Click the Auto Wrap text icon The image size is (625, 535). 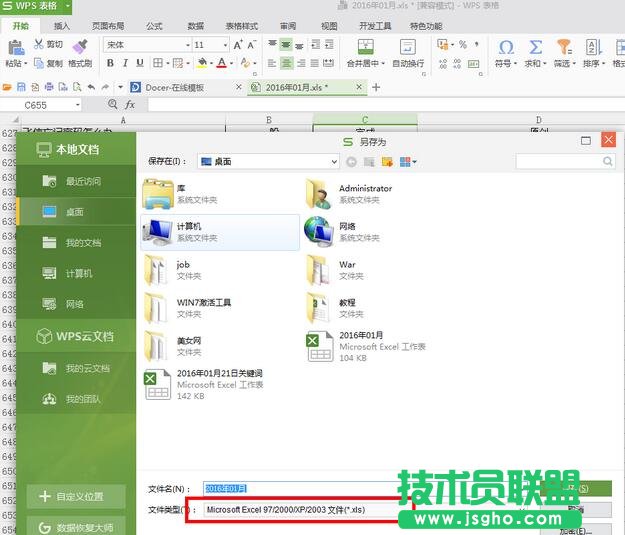click(x=408, y=47)
